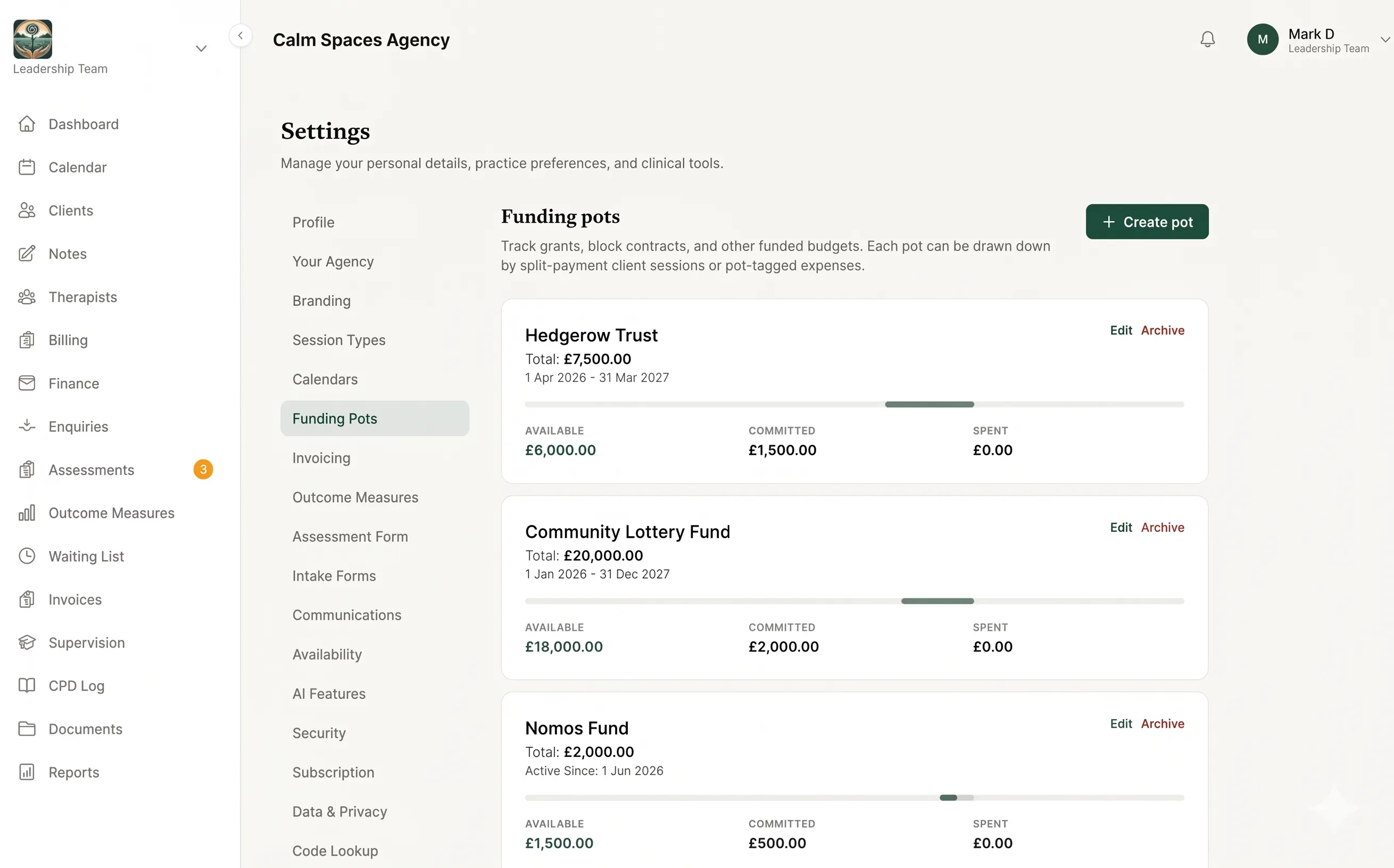
Task: Click the Calm Spaces Agency header title
Action: pos(361,39)
